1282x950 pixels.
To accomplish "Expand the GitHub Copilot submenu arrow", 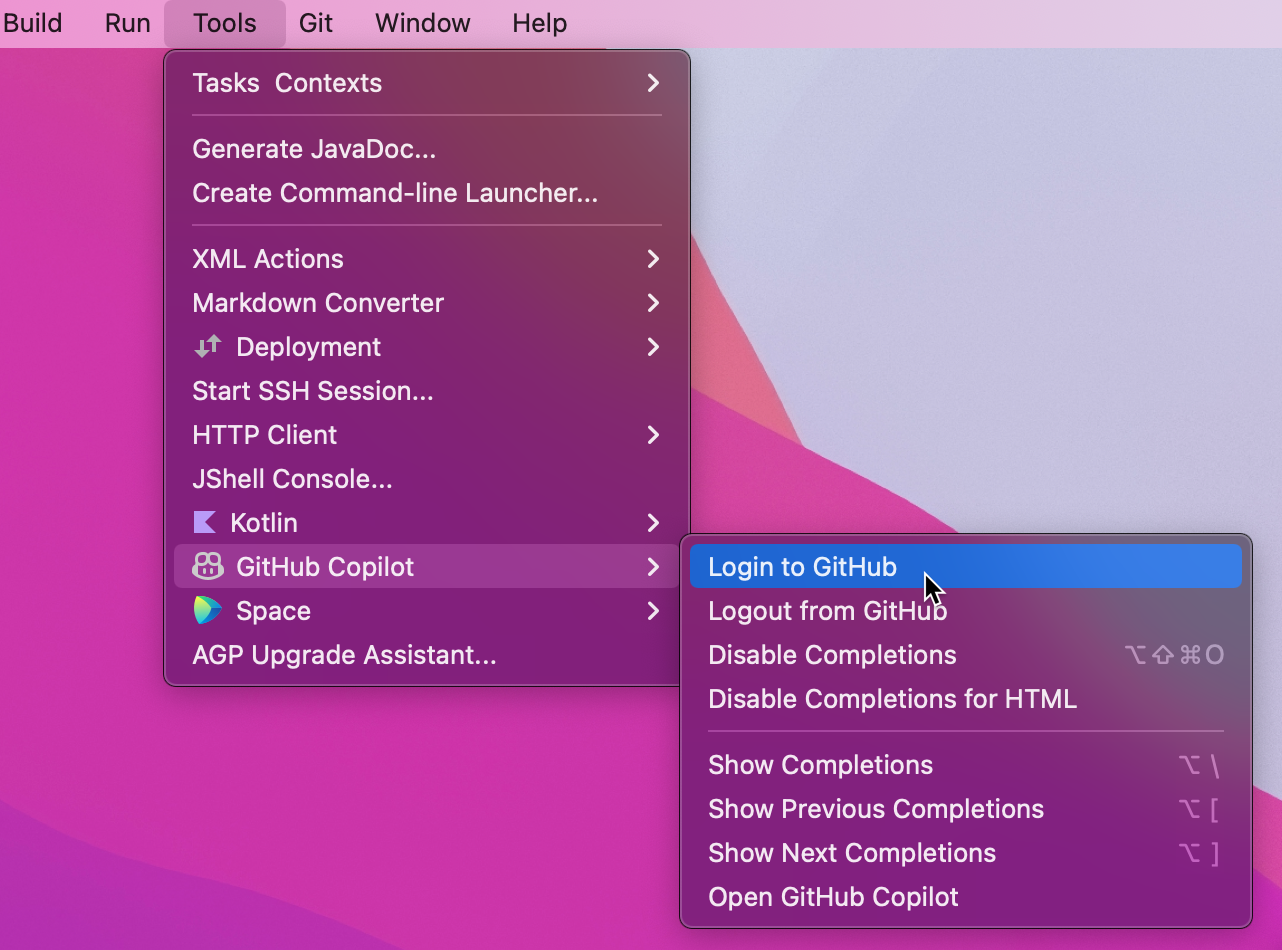I will point(653,567).
